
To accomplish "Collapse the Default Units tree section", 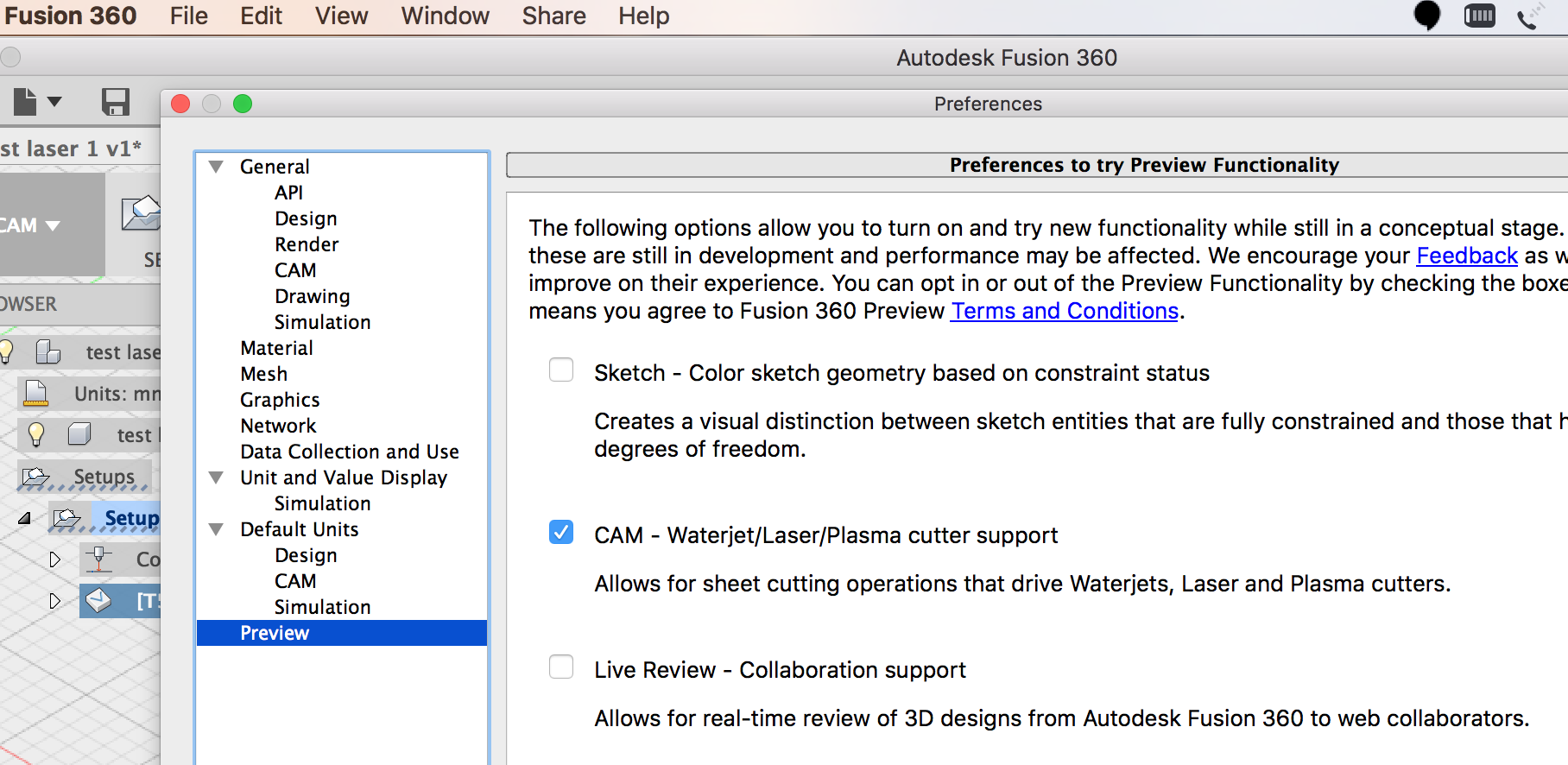I will [216, 529].
